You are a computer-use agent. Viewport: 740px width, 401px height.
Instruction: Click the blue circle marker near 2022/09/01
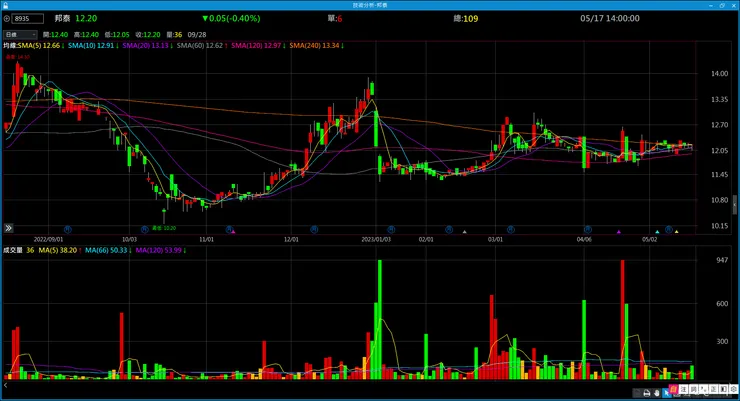click(x=67, y=229)
